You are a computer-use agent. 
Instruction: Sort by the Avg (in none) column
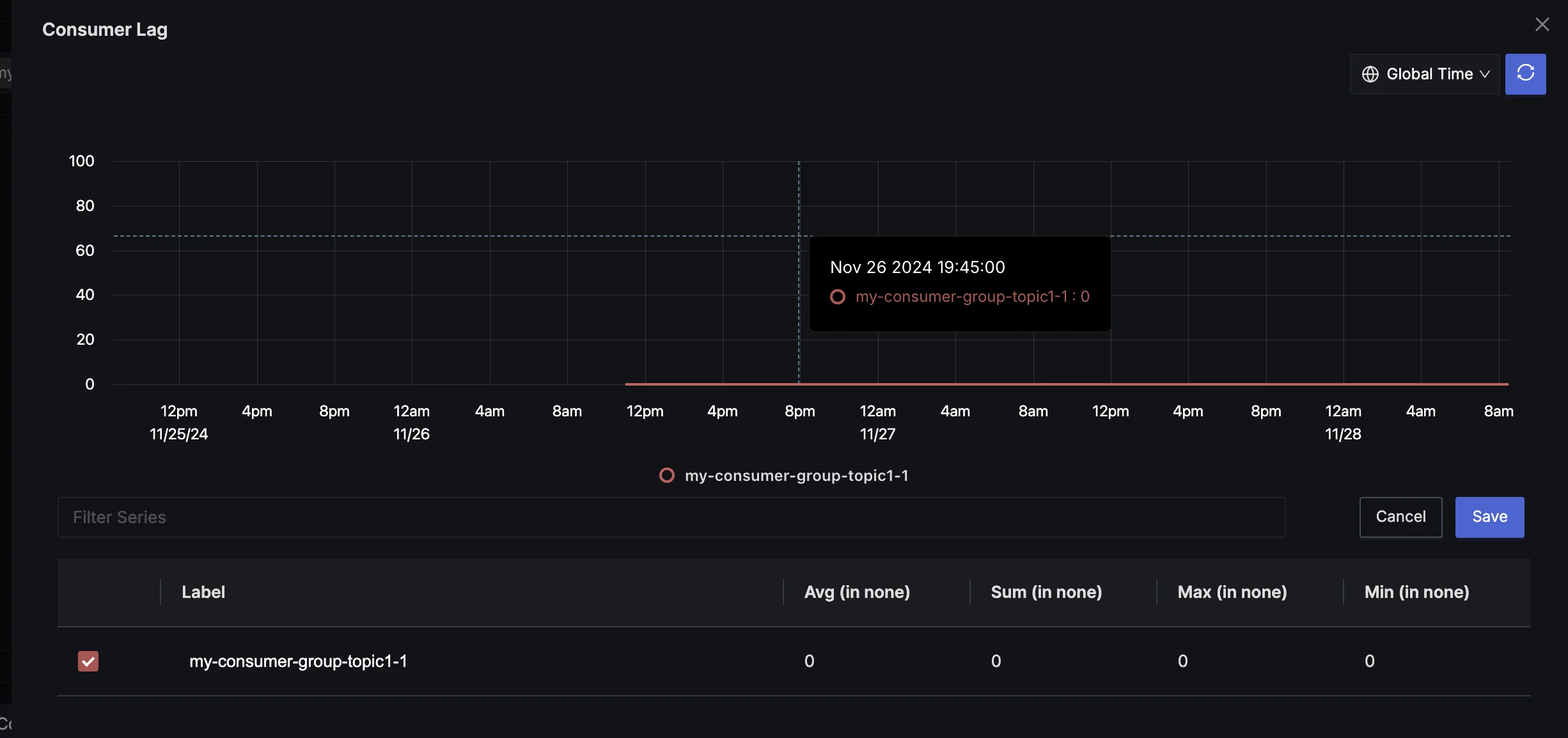[857, 592]
